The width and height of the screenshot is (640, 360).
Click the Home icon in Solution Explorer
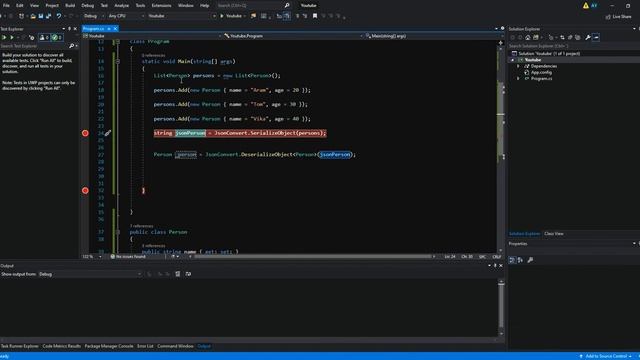click(528, 37)
